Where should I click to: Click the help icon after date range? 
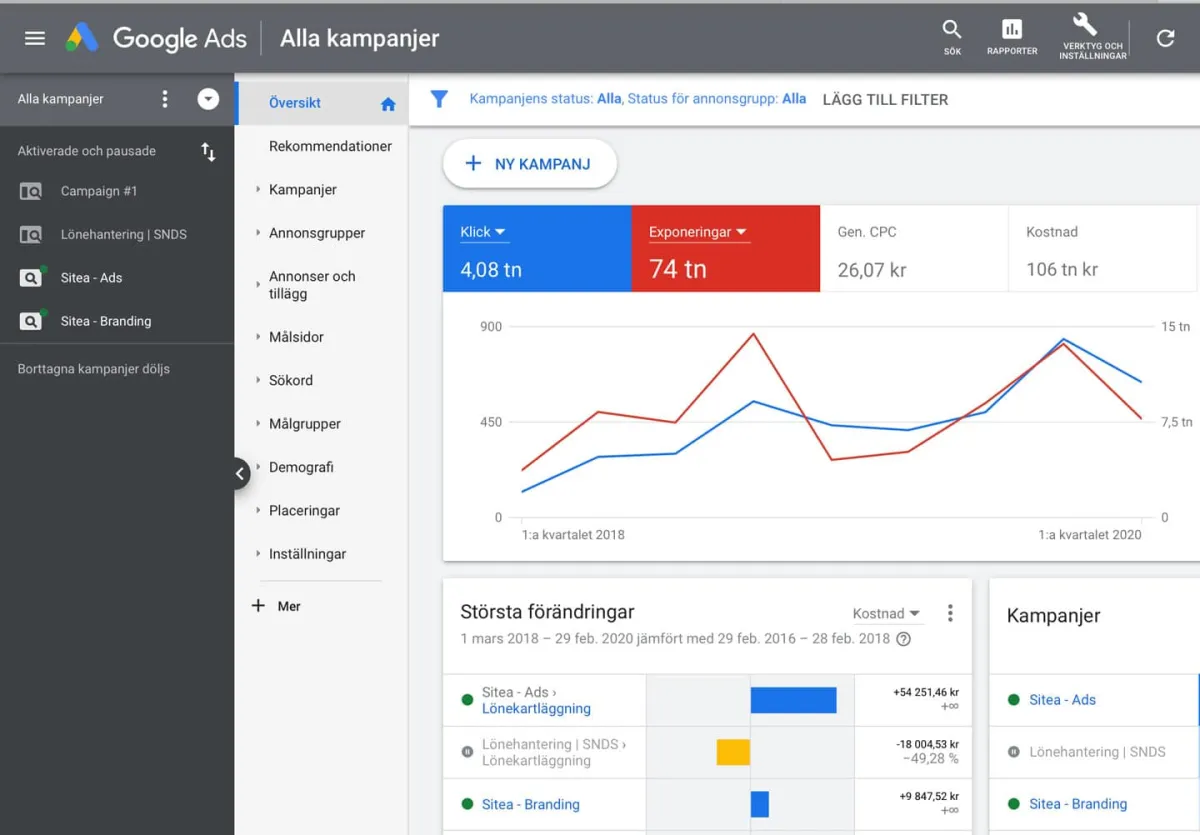click(904, 639)
